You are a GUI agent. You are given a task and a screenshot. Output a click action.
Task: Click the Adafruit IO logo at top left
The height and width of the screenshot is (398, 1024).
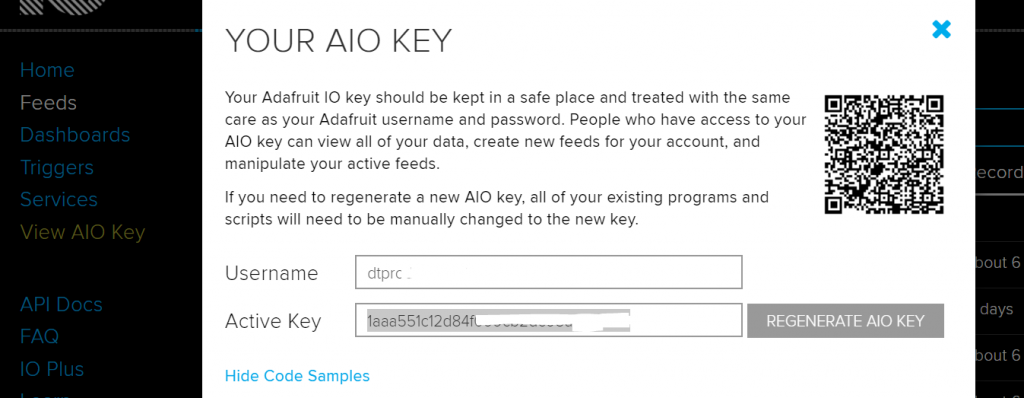[62, 7]
